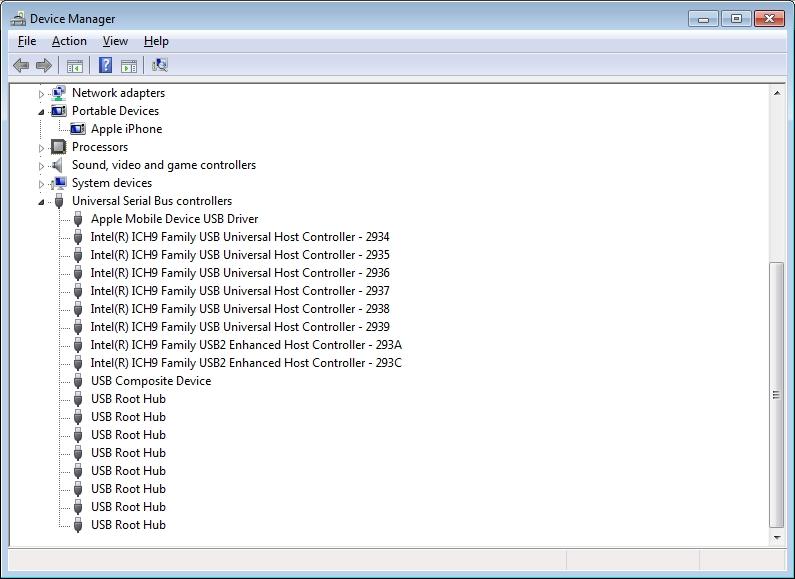Select the Apple iPhone device icon

[x=78, y=129]
